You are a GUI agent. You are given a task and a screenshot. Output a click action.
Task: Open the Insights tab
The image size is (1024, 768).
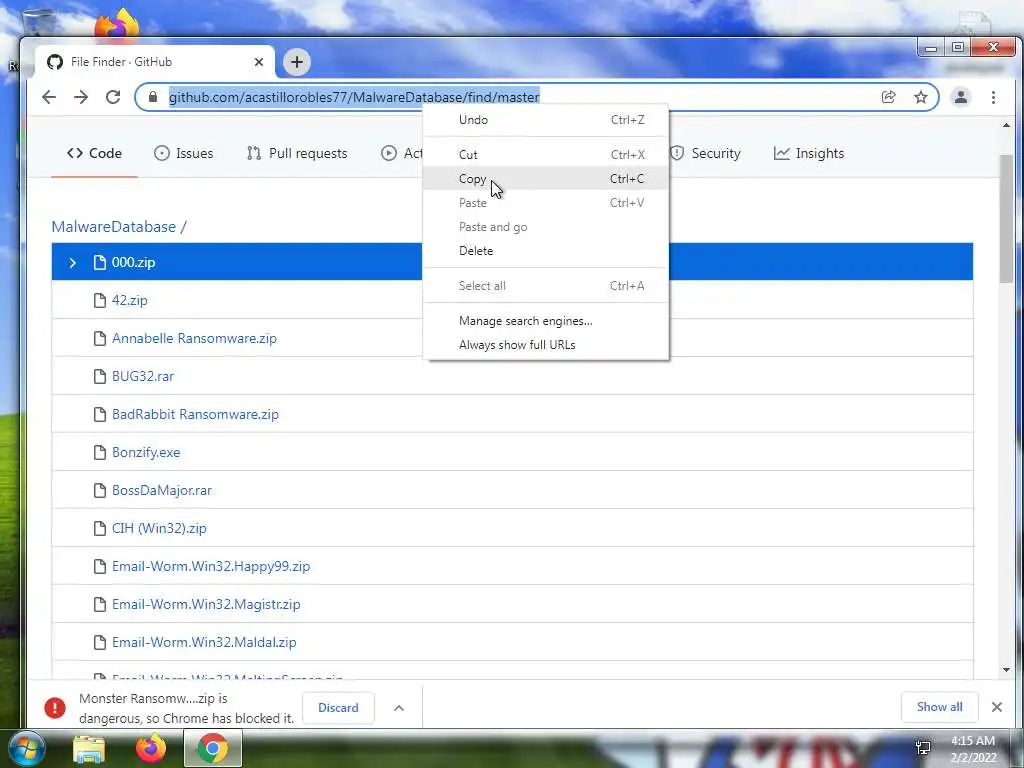[809, 153]
